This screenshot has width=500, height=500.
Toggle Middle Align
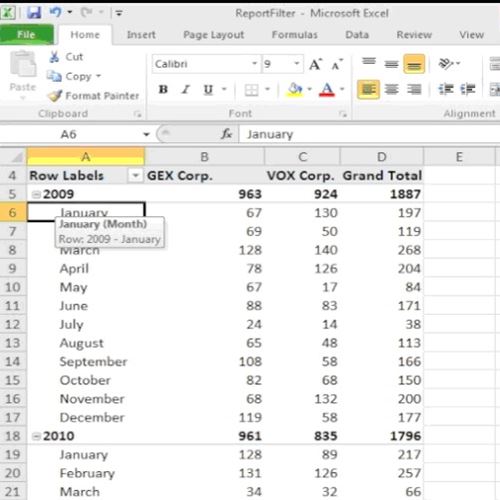(391, 63)
